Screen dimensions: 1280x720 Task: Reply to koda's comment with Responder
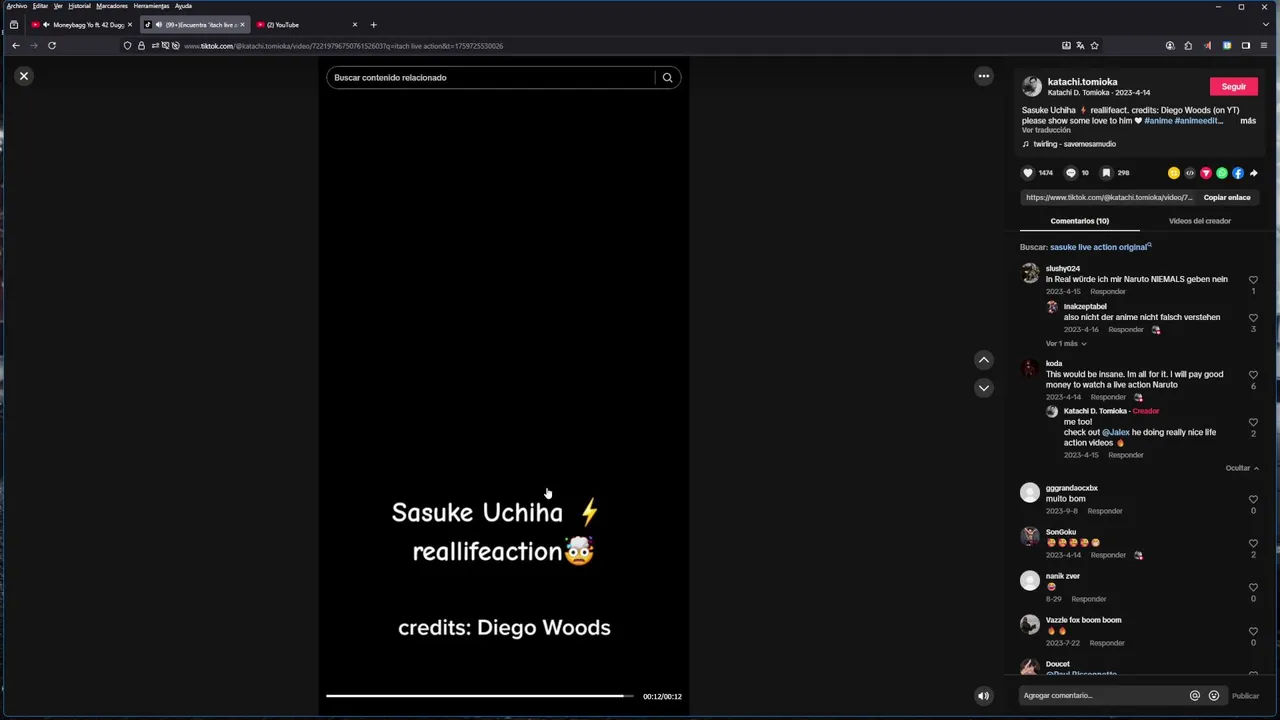1108,397
